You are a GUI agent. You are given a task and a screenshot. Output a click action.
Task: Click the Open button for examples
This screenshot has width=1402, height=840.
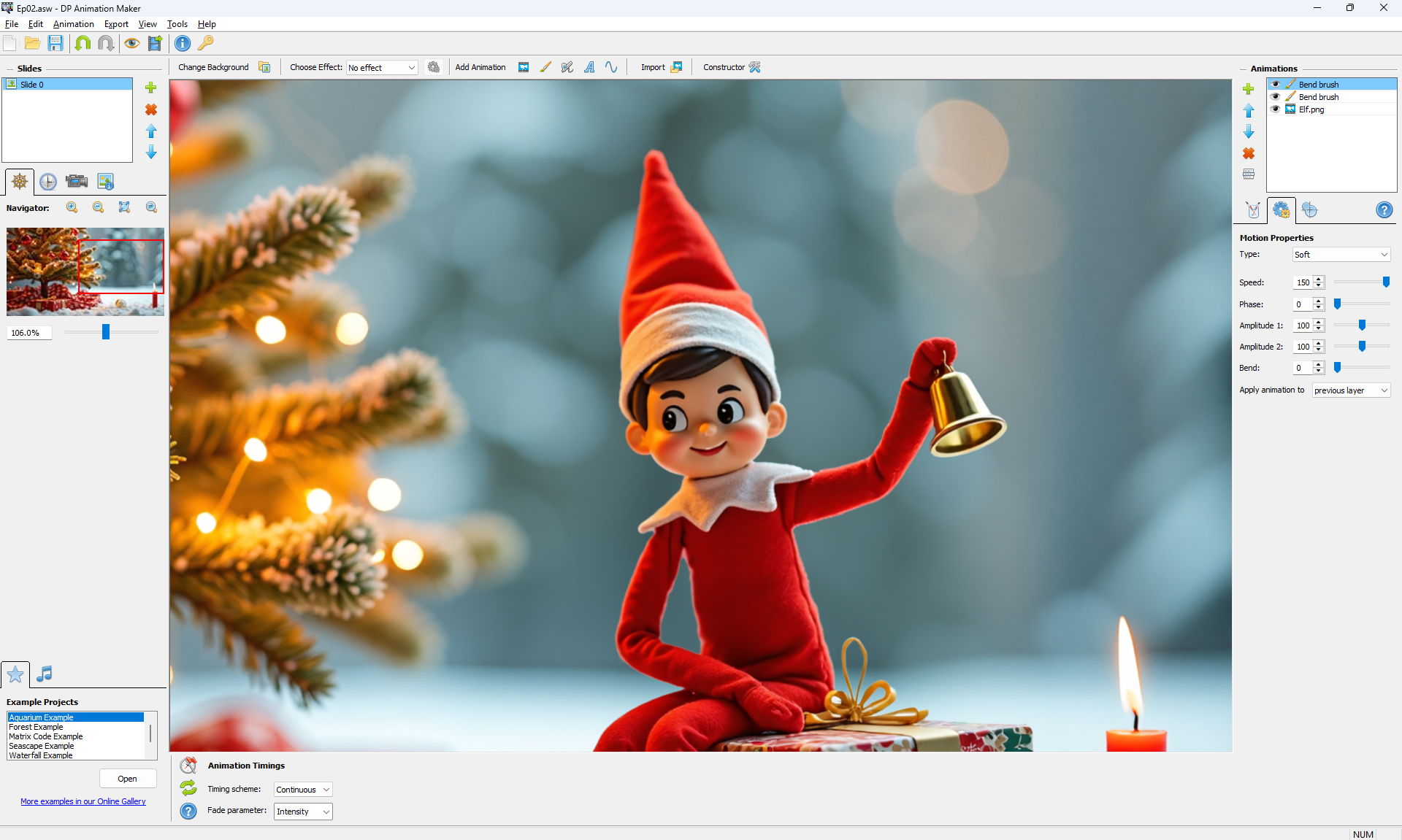coord(127,779)
